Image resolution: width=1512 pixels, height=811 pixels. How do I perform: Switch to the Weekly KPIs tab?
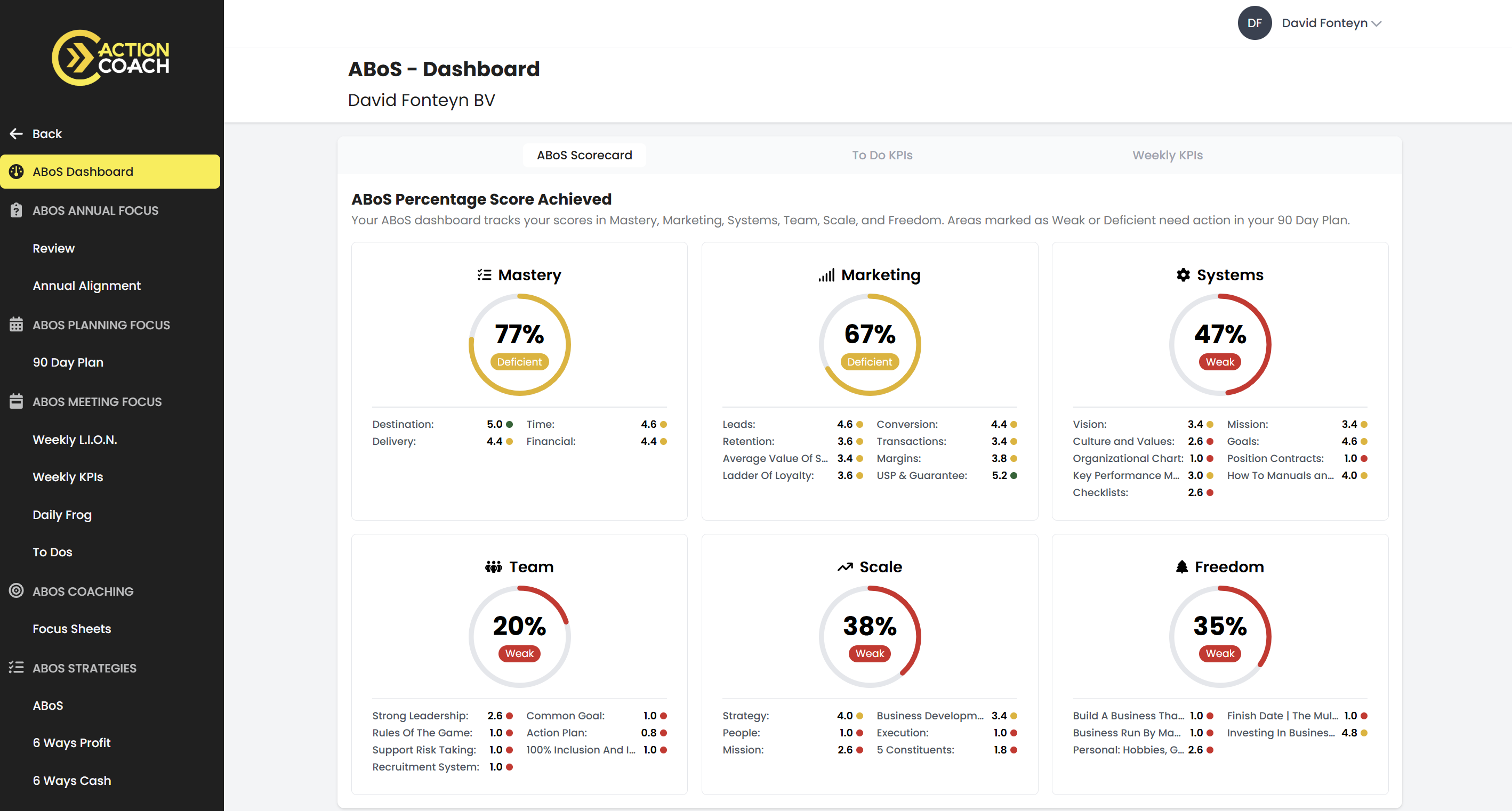(1167, 156)
